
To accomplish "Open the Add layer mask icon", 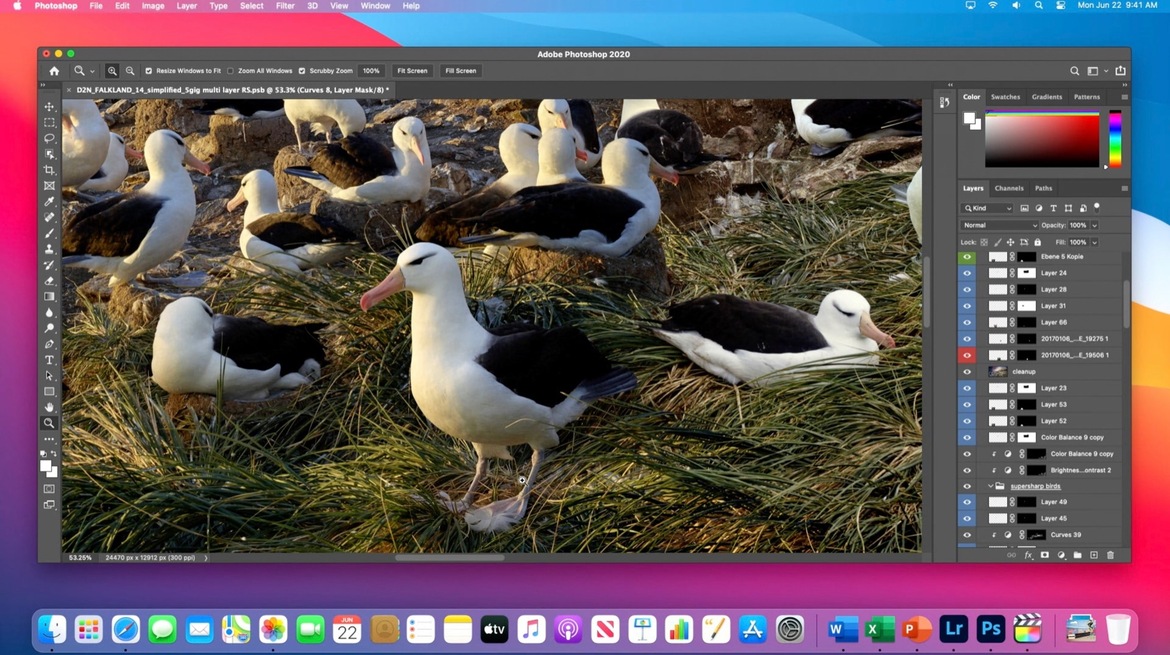I will (1045, 555).
